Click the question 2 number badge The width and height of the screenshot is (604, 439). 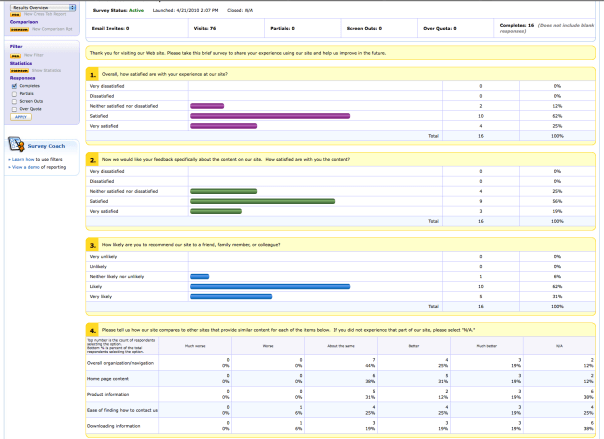[92, 159]
